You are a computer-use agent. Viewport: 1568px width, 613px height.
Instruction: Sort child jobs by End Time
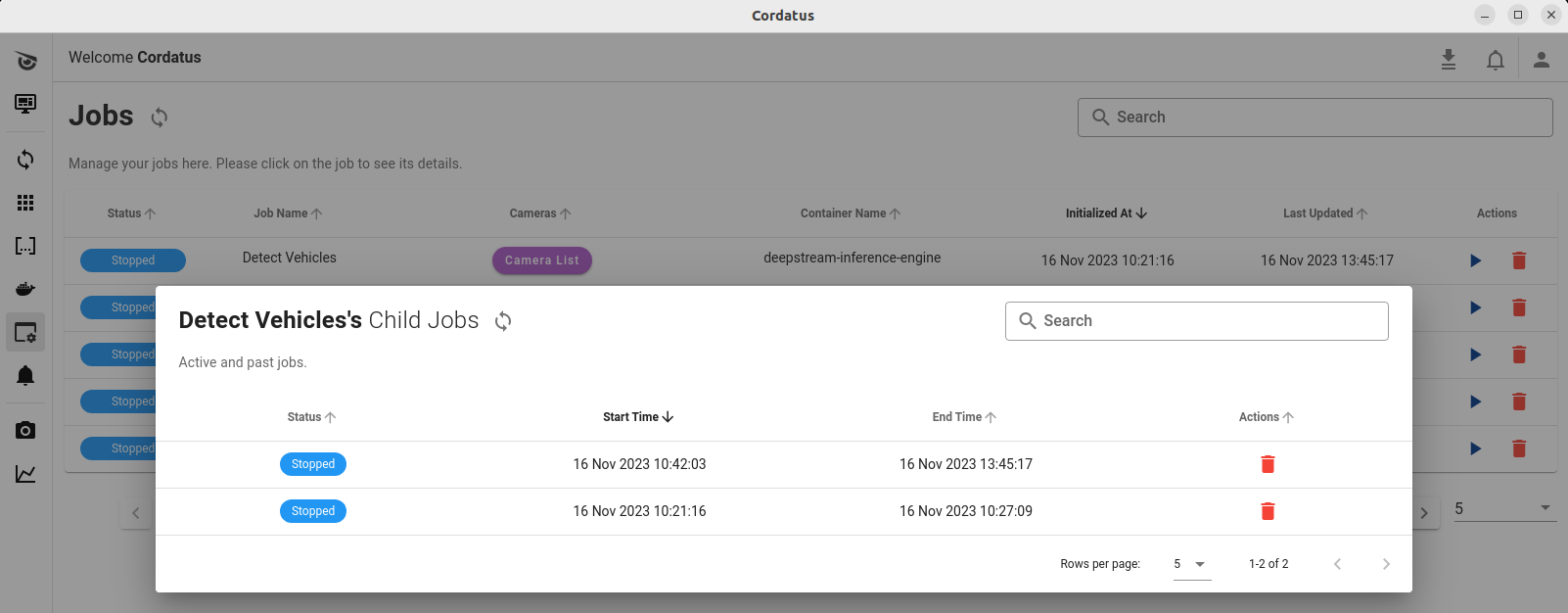[963, 417]
